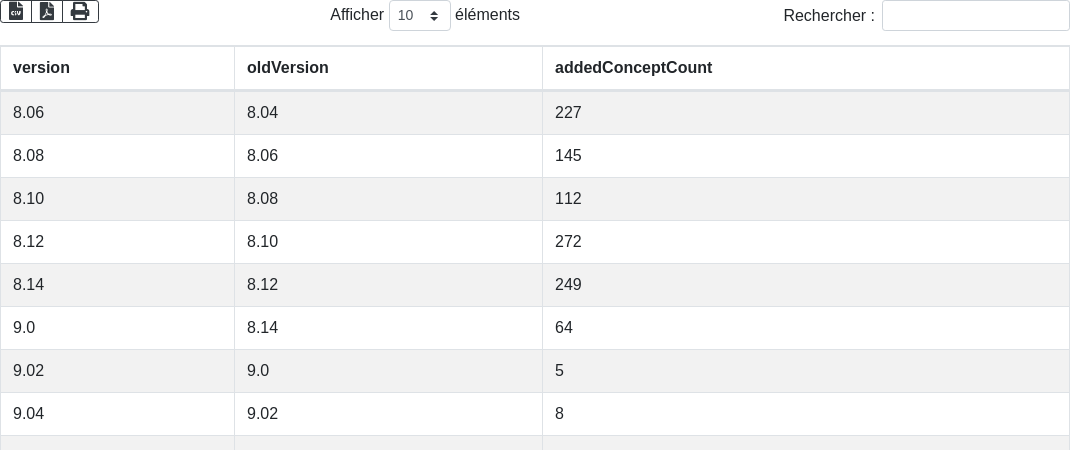Select the addedConceptCount 112 cell

[x=568, y=199]
